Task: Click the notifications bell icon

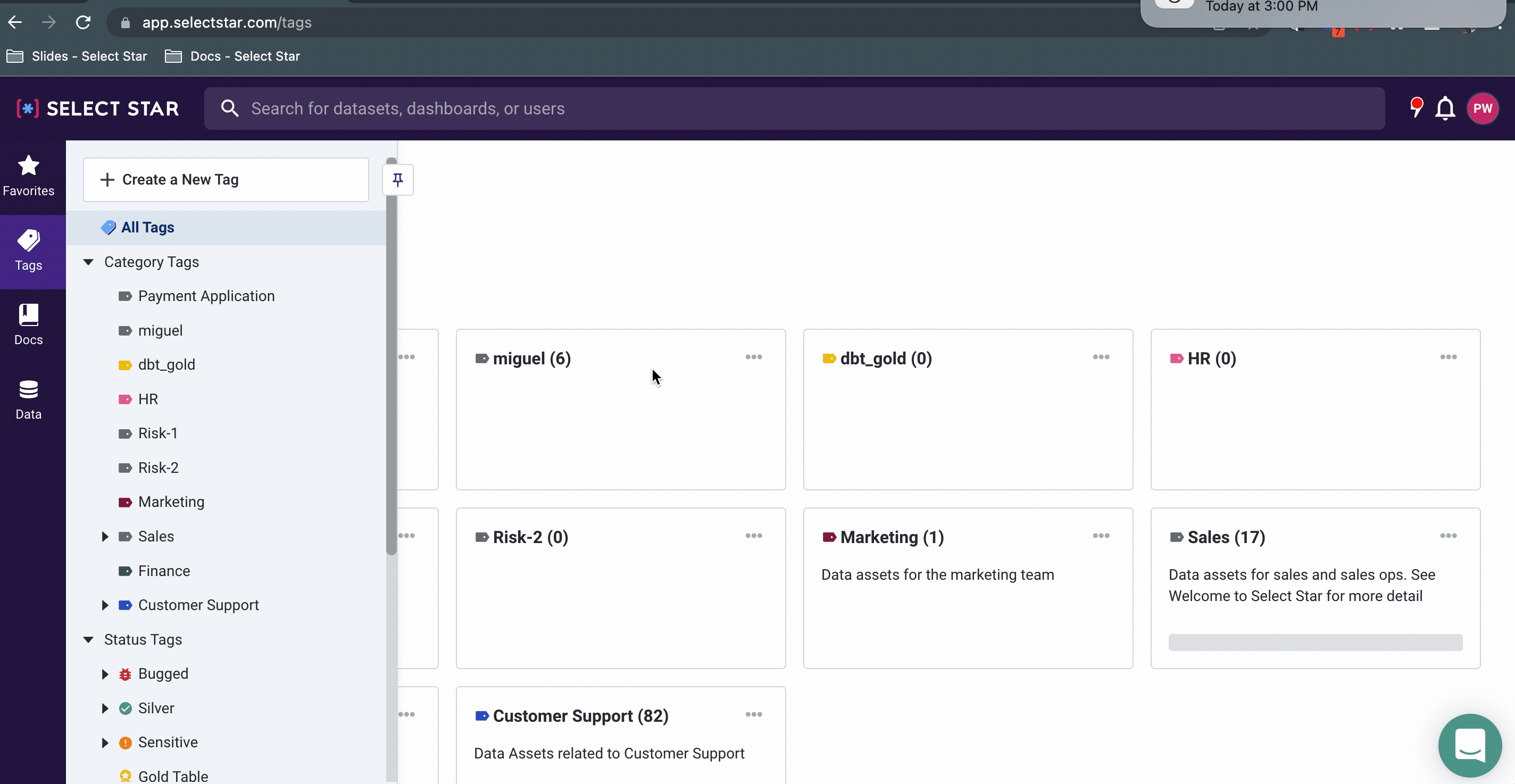Action: coord(1444,108)
